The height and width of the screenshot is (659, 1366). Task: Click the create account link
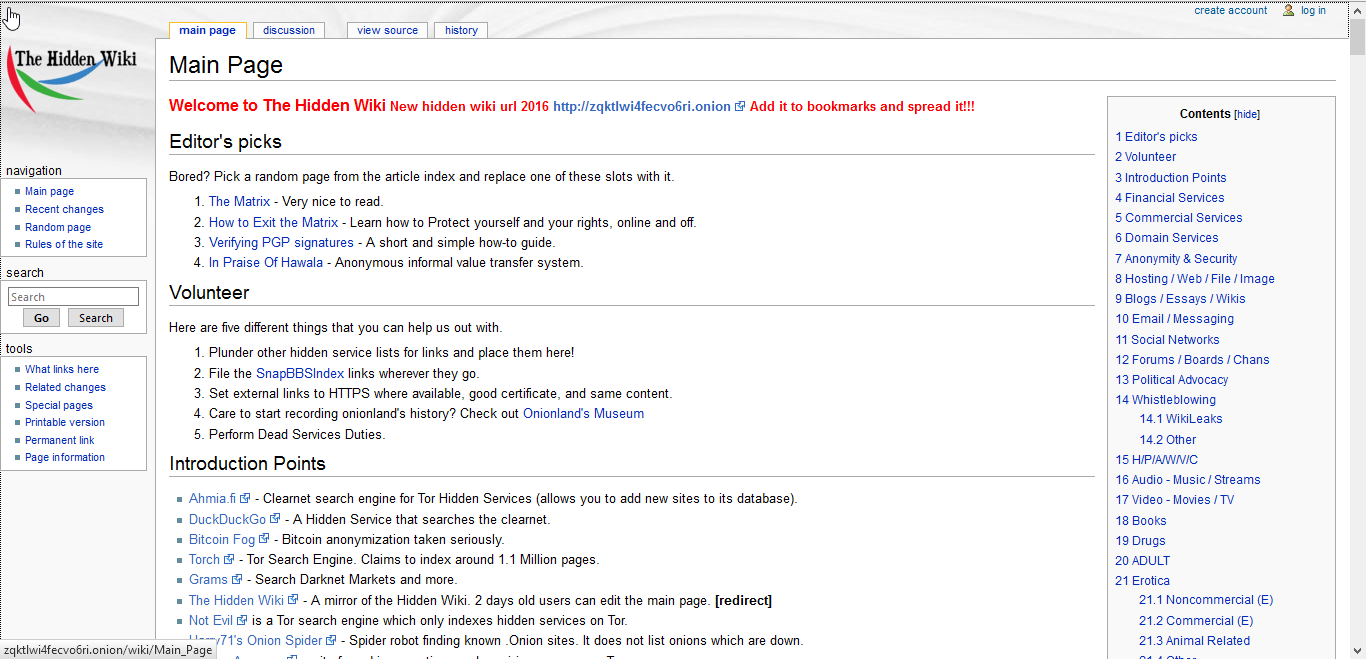pyautogui.click(x=1230, y=10)
